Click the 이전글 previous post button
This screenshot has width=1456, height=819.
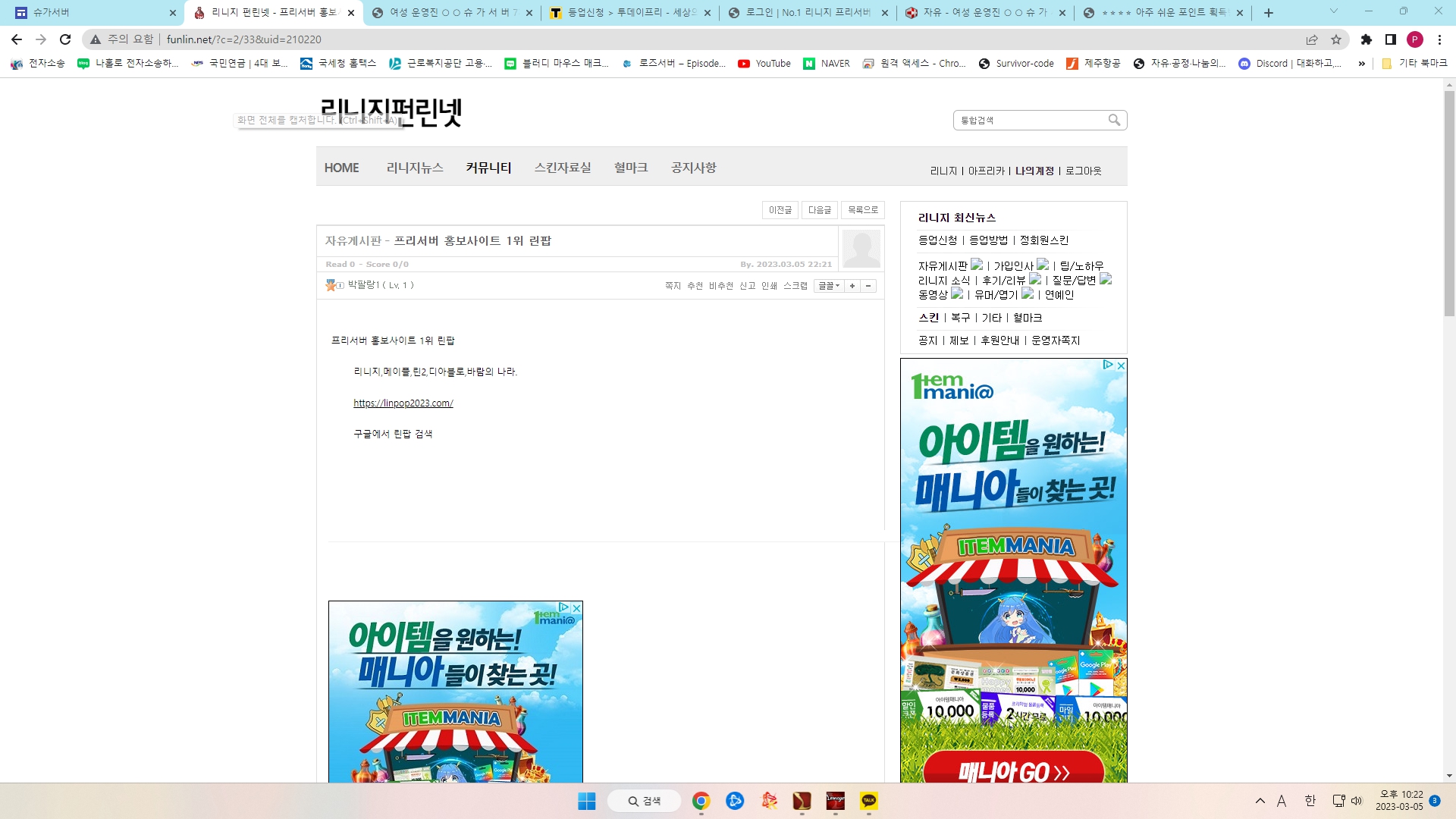pyautogui.click(x=780, y=210)
